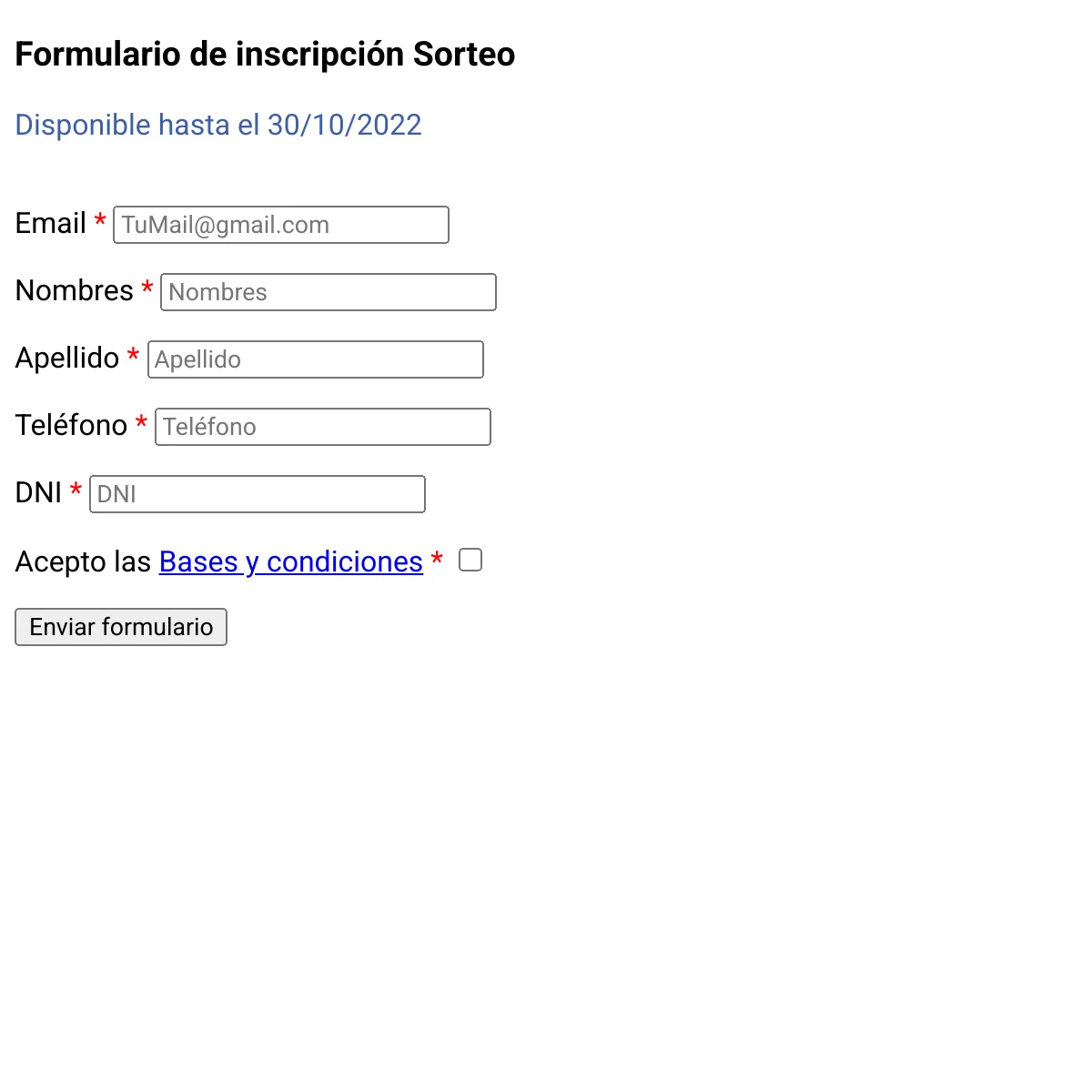Click the 'Disponible hasta el 30/10/2022' text
Image resolution: width=1092 pixels, height=1092 pixels.
point(218,125)
